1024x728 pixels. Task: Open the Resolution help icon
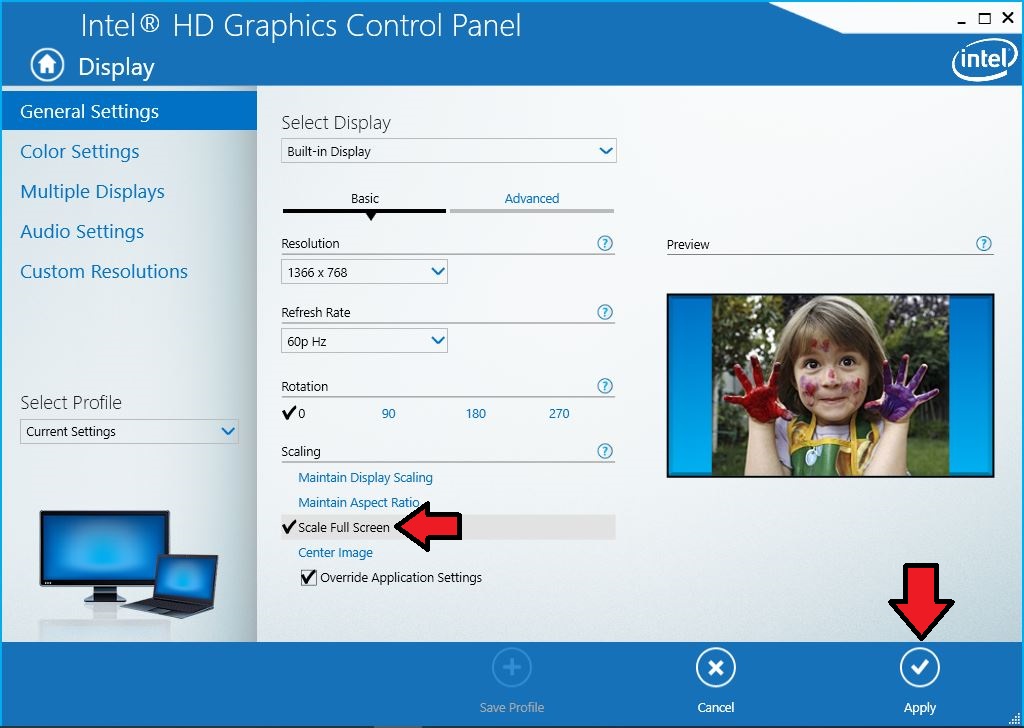click(x=605, y=244)
